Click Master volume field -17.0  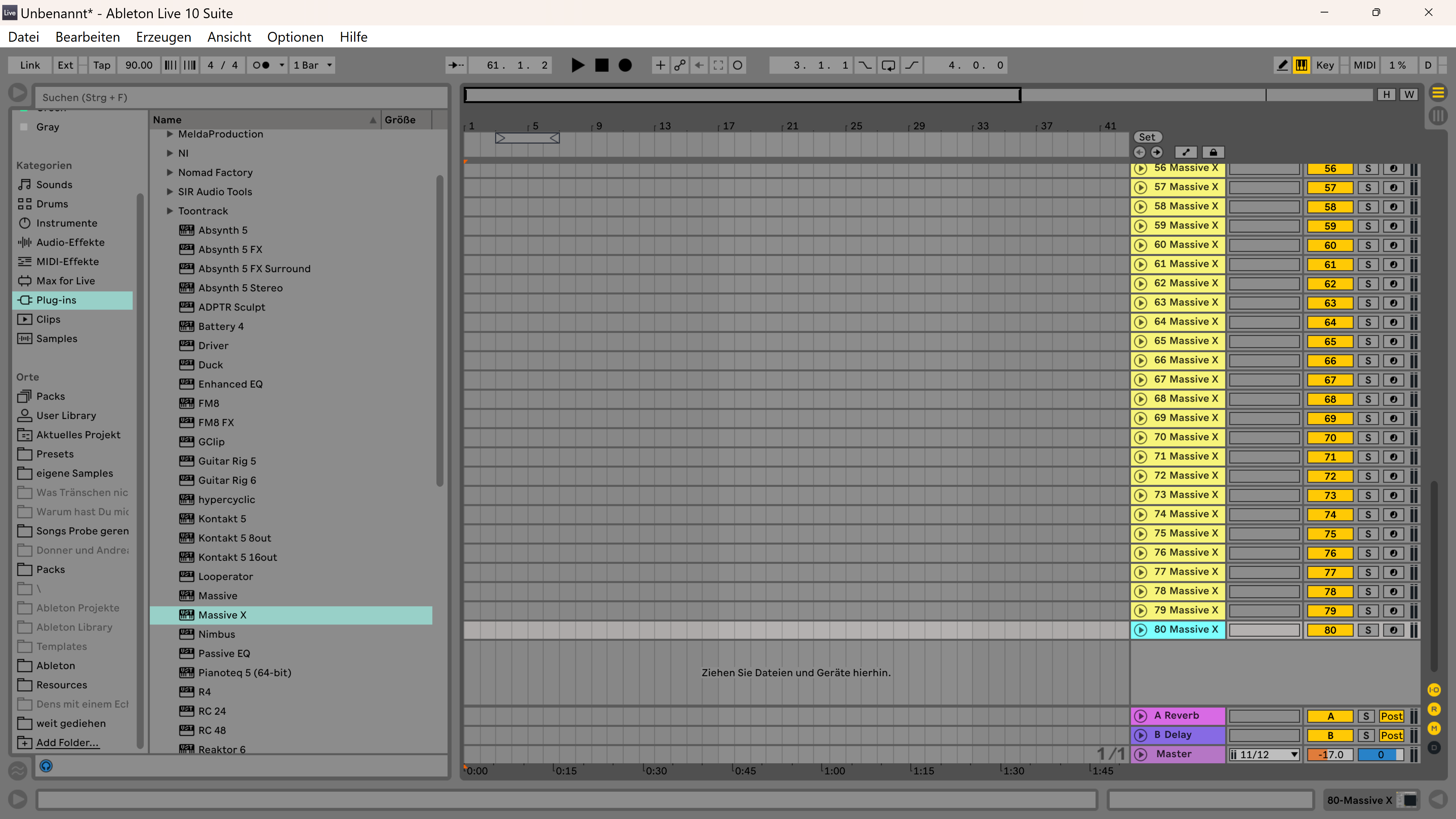pyautogui.click(x=1330, y=755)
